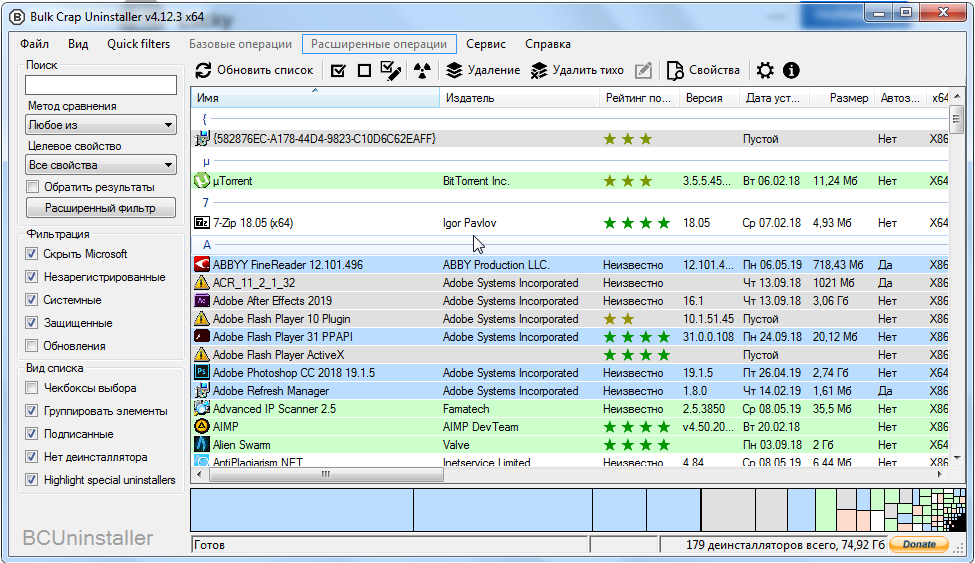Toggle the Защищенные checkbox
The image size is (975, 563).
coord(32,323)
